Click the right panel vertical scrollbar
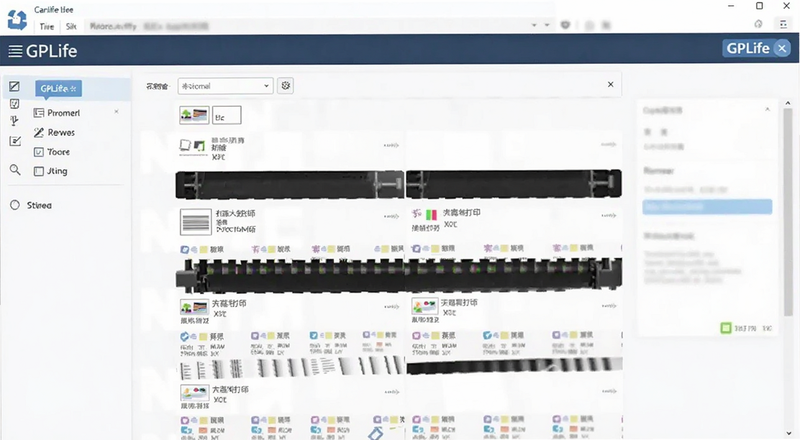The height and width of the screenshot is (440, 800). point(788,212)
